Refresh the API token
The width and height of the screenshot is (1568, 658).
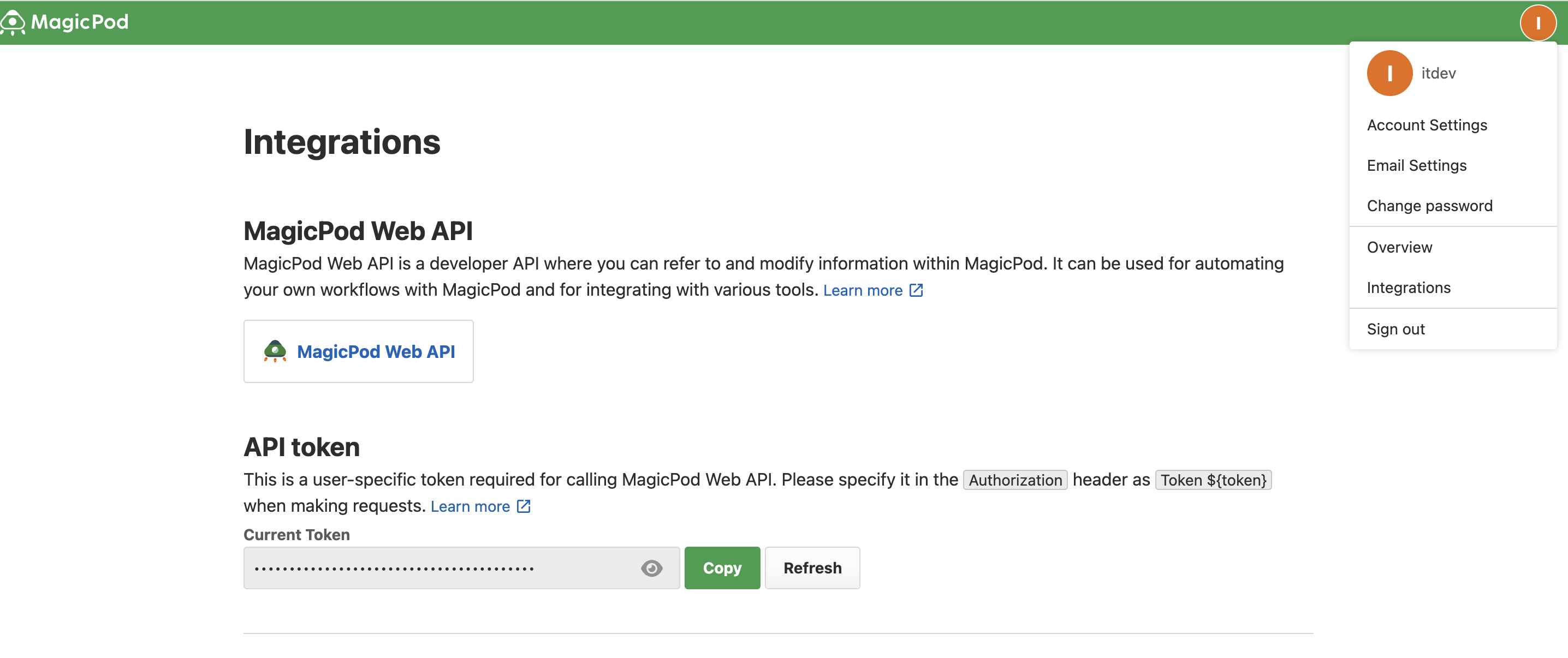[x=812, y=568]
